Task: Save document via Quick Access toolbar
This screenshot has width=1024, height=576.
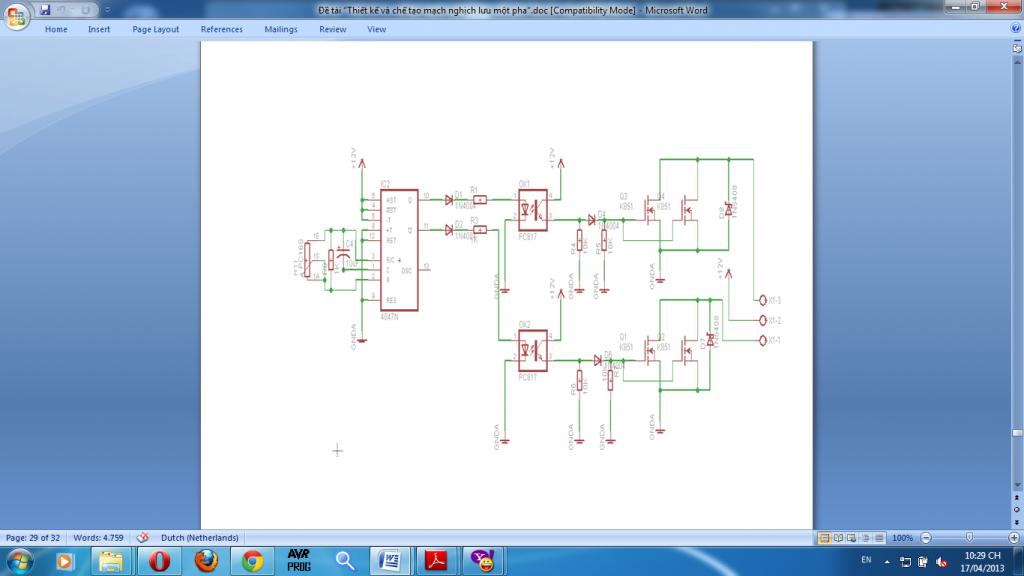Action: tap(46, 10)
